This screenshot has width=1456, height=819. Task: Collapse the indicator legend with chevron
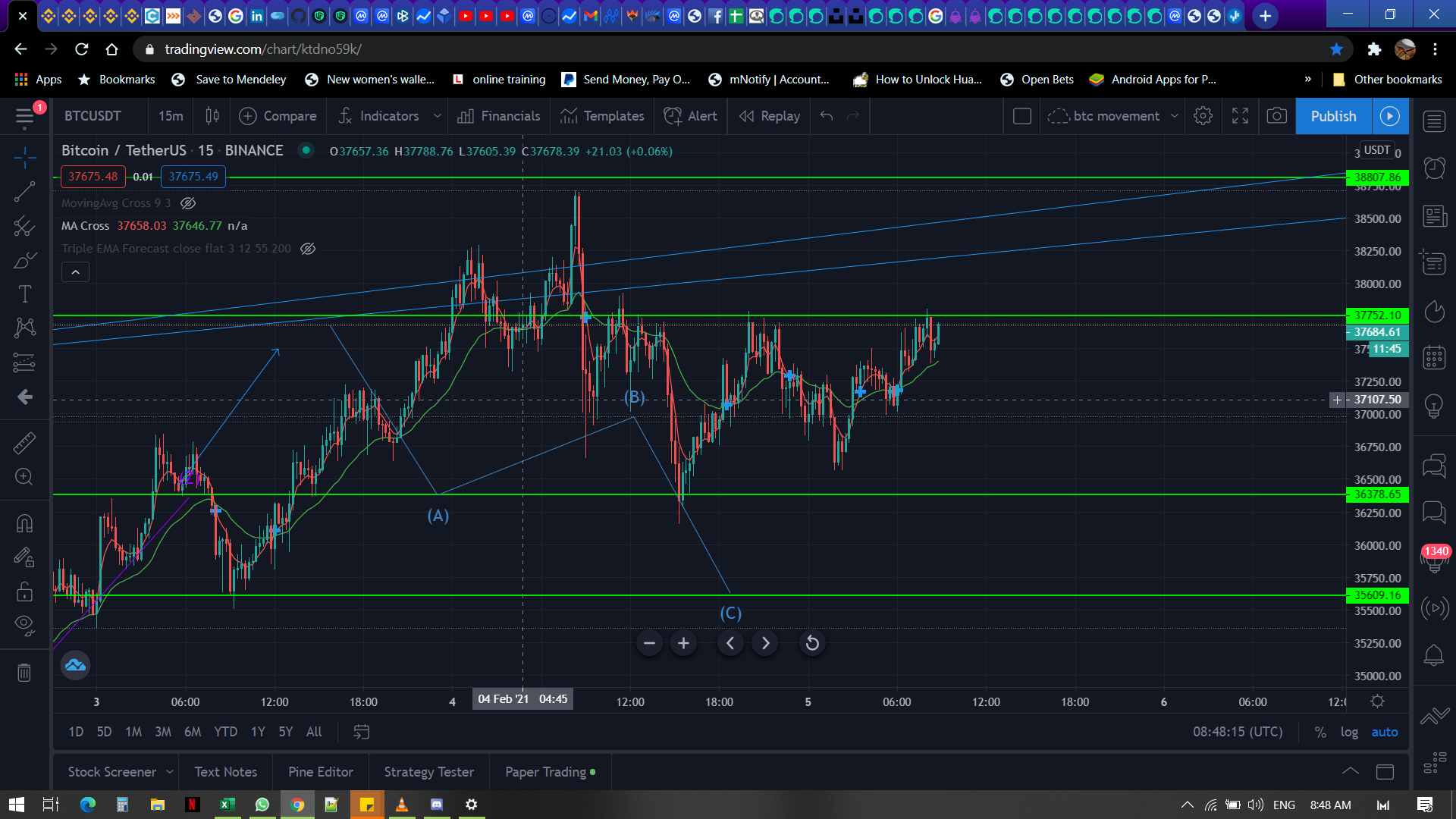point(76,271)
